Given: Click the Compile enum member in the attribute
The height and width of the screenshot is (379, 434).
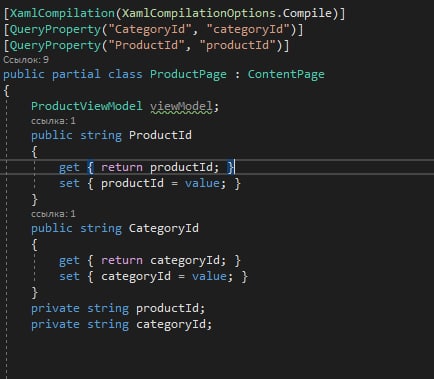Looking at the screenshot, I should pyautogui.click(x=307, y=13).
